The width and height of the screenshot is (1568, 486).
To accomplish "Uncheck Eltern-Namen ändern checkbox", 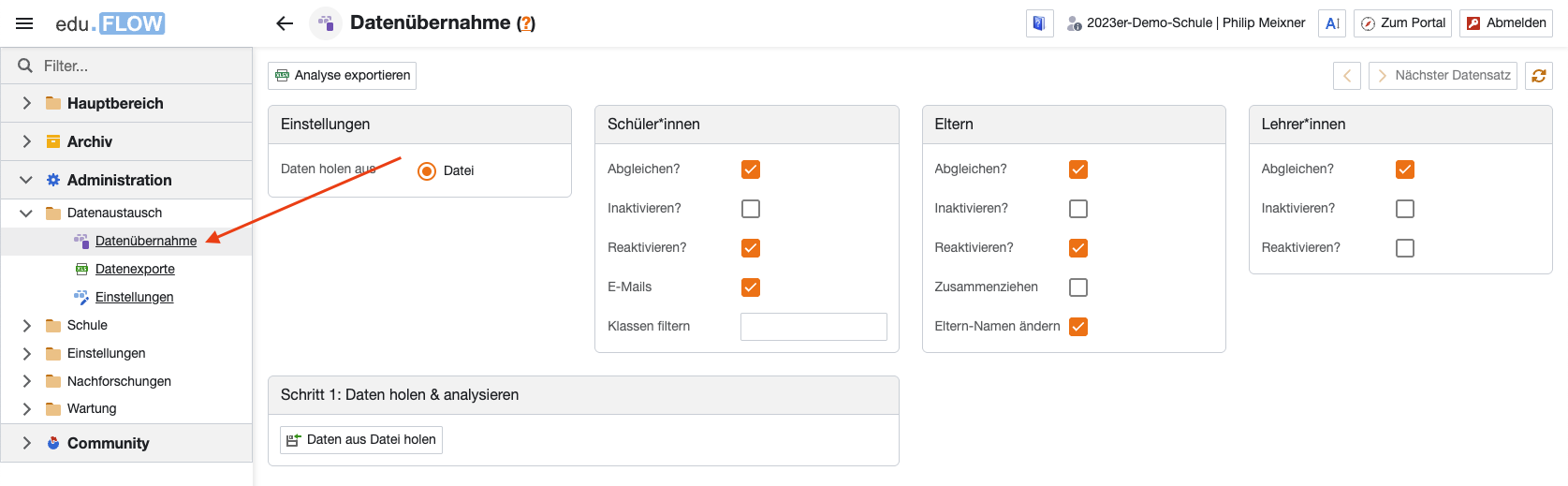I will [1078, 327].
